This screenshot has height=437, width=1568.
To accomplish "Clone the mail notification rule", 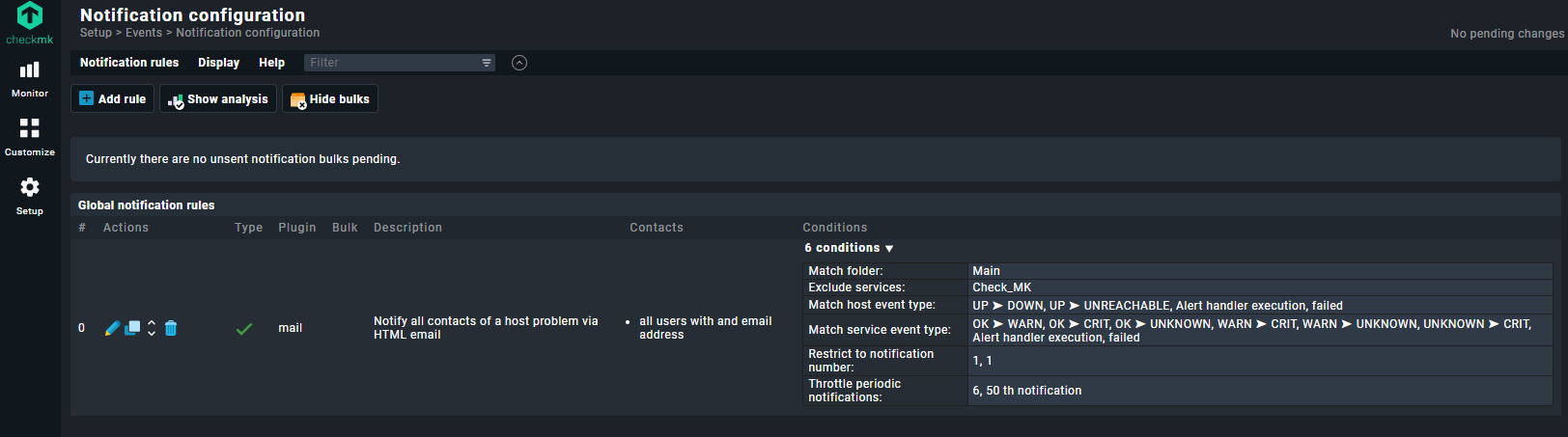I will tap(132, 328).
